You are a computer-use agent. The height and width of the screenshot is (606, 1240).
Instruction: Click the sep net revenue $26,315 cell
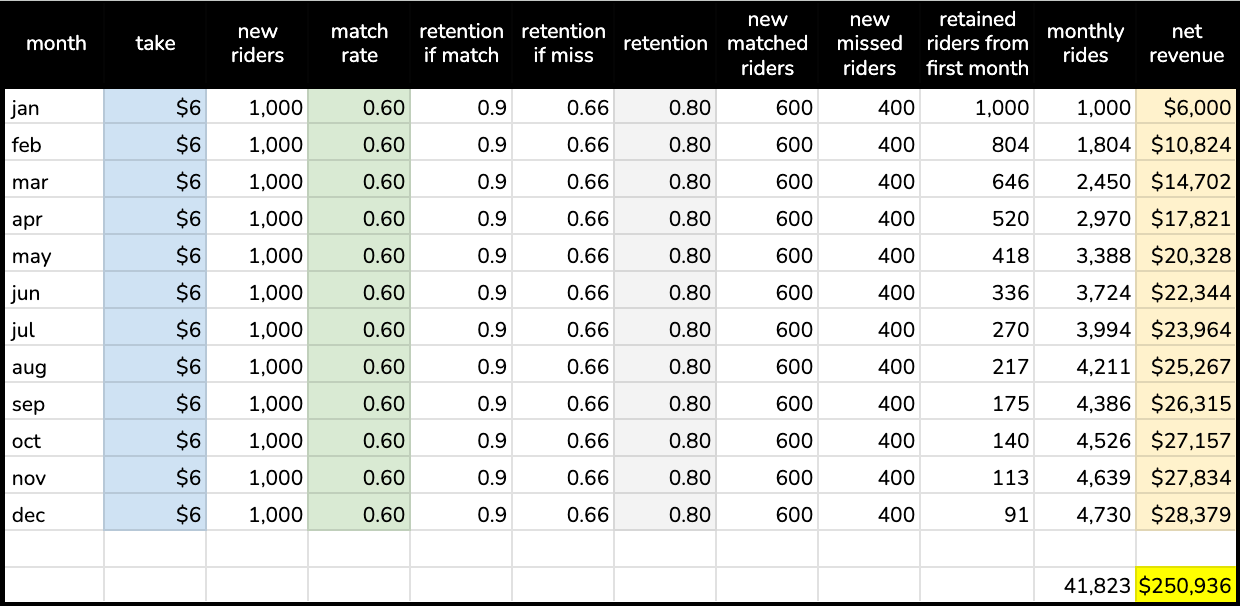tap(1186, 404)
